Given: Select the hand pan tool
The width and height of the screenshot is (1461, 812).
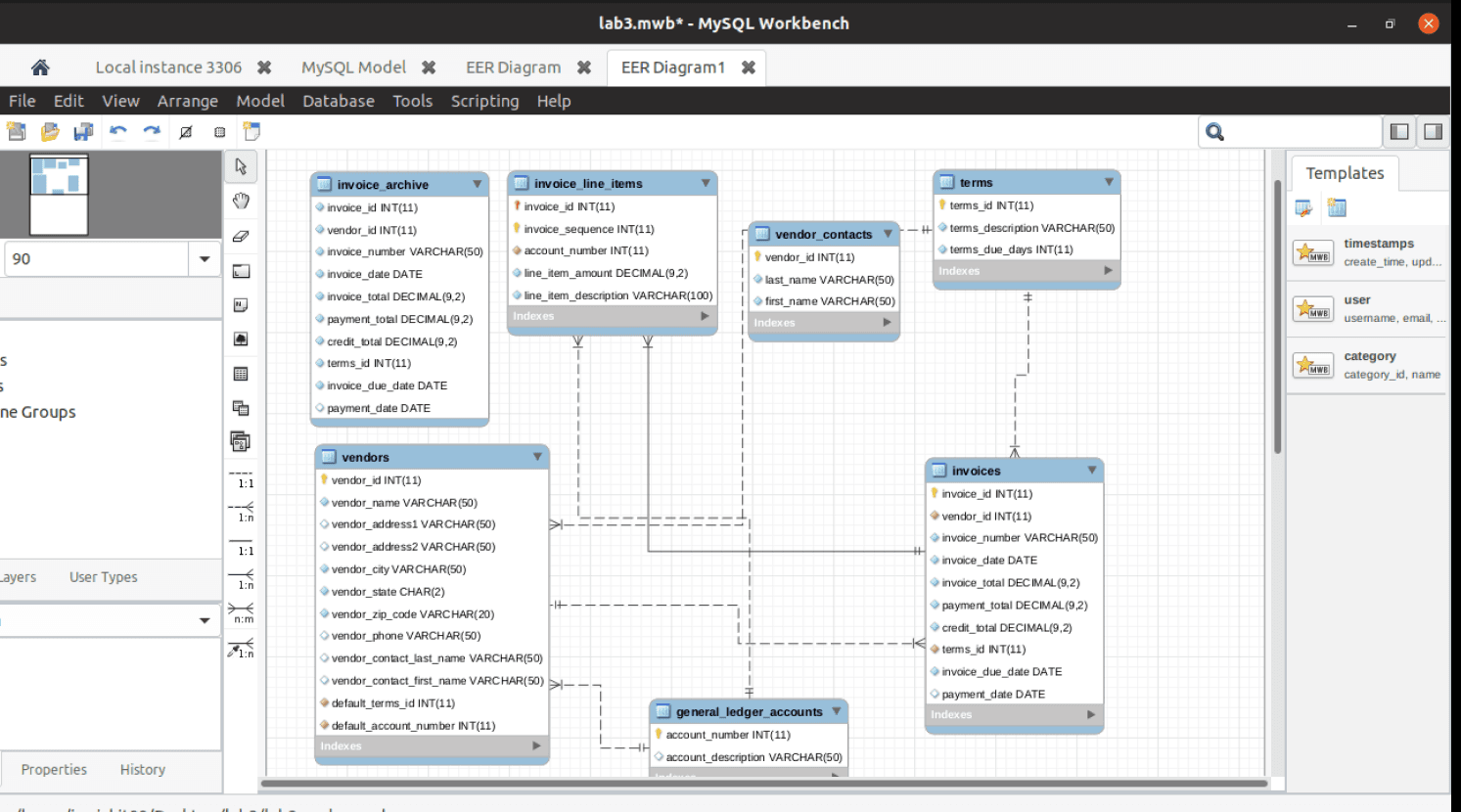Looking at the screenshot, I should tap(241, 202).
